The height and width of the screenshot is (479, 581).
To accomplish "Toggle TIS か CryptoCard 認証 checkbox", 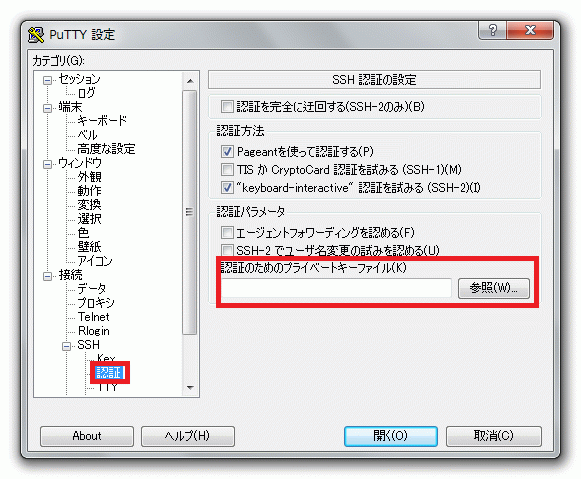I will pos(227,169).
